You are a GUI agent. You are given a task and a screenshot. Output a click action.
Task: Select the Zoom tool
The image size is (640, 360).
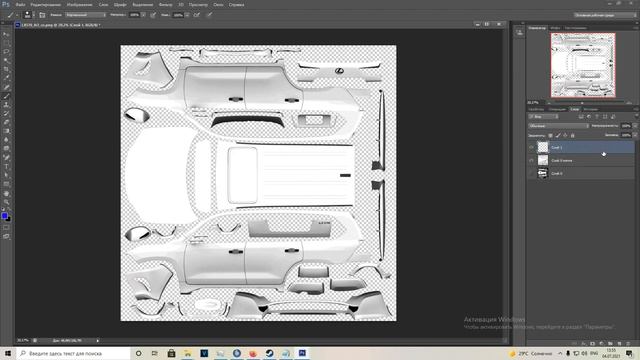pos(6,202)
